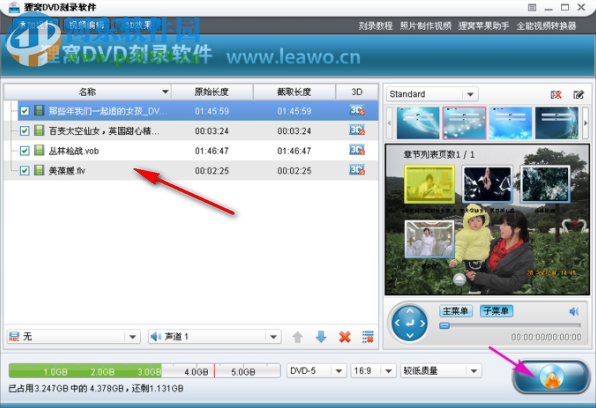The image size is (596, 408).
Task: Click original length 00:03:24 cell
Action: click(212, 131)
